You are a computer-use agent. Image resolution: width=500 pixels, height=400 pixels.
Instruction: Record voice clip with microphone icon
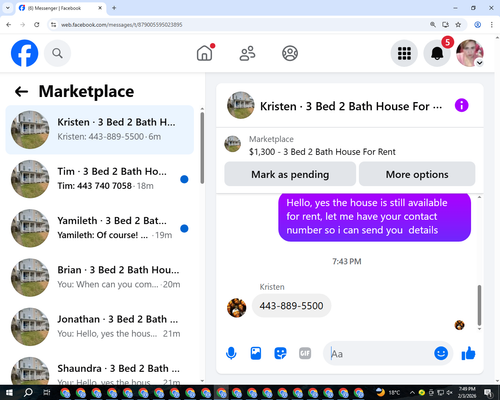coord(231,353)
